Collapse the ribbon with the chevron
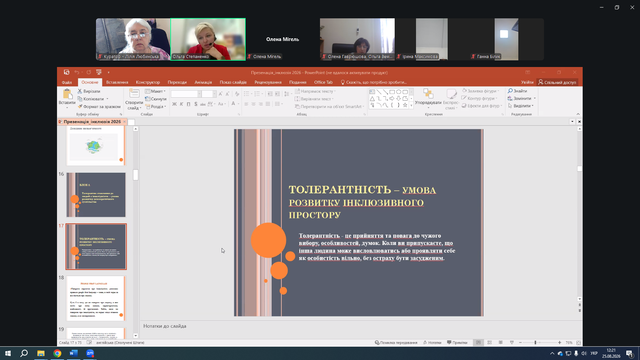Viewport: 640px width, 360px height. (578, 114)
